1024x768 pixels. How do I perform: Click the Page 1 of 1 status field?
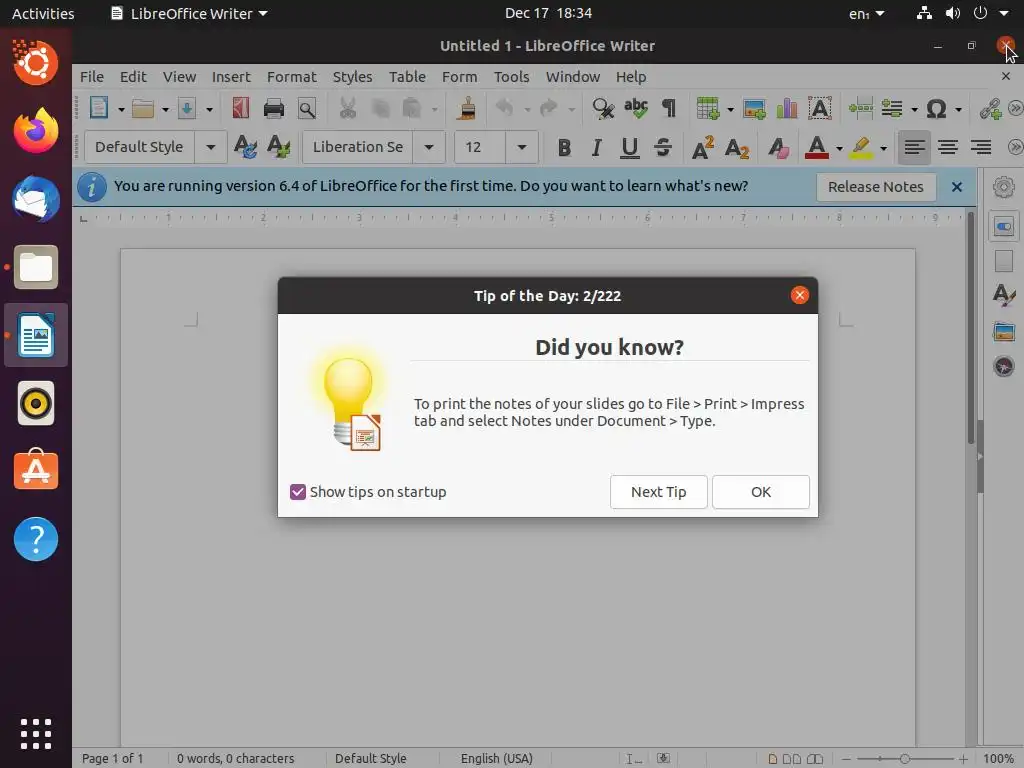(112, 759)
